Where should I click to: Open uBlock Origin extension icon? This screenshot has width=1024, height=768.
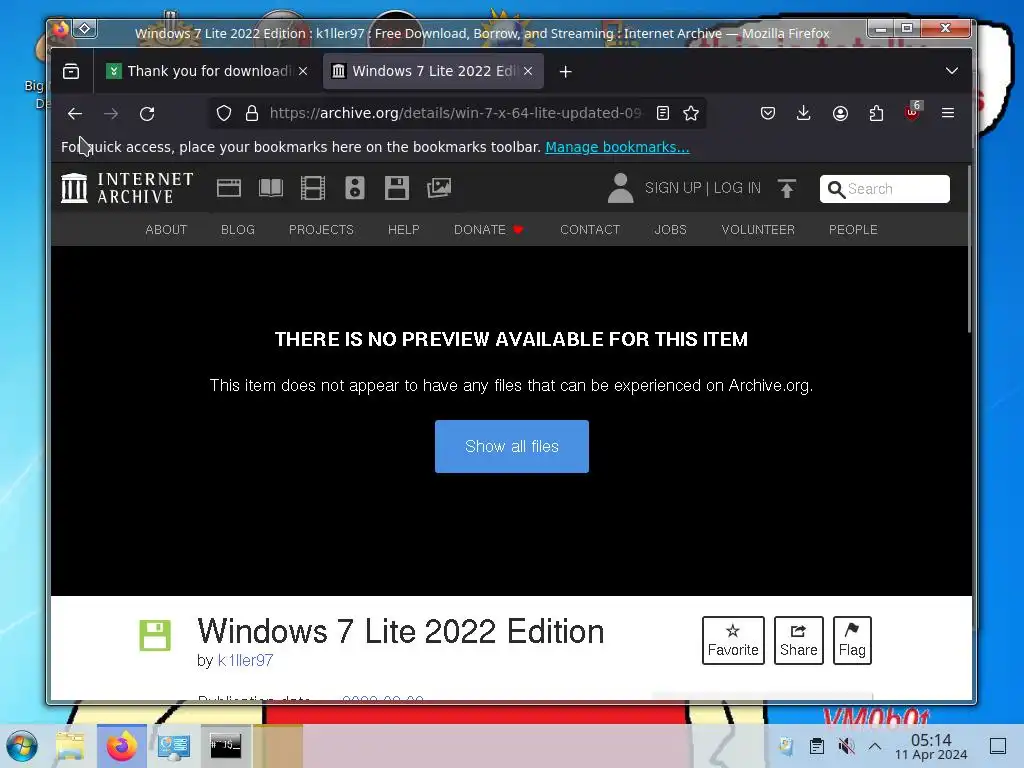pyautogui.click(x=913, y=112)
